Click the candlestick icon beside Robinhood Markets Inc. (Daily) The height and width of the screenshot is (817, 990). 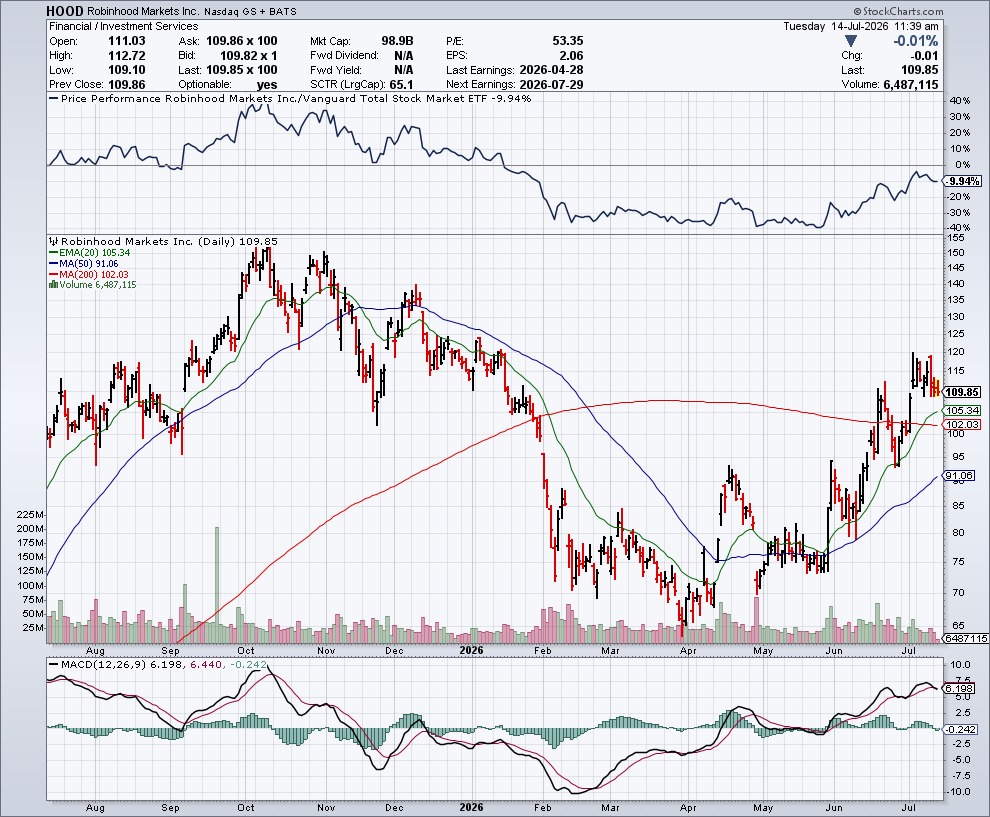(54, 241)
